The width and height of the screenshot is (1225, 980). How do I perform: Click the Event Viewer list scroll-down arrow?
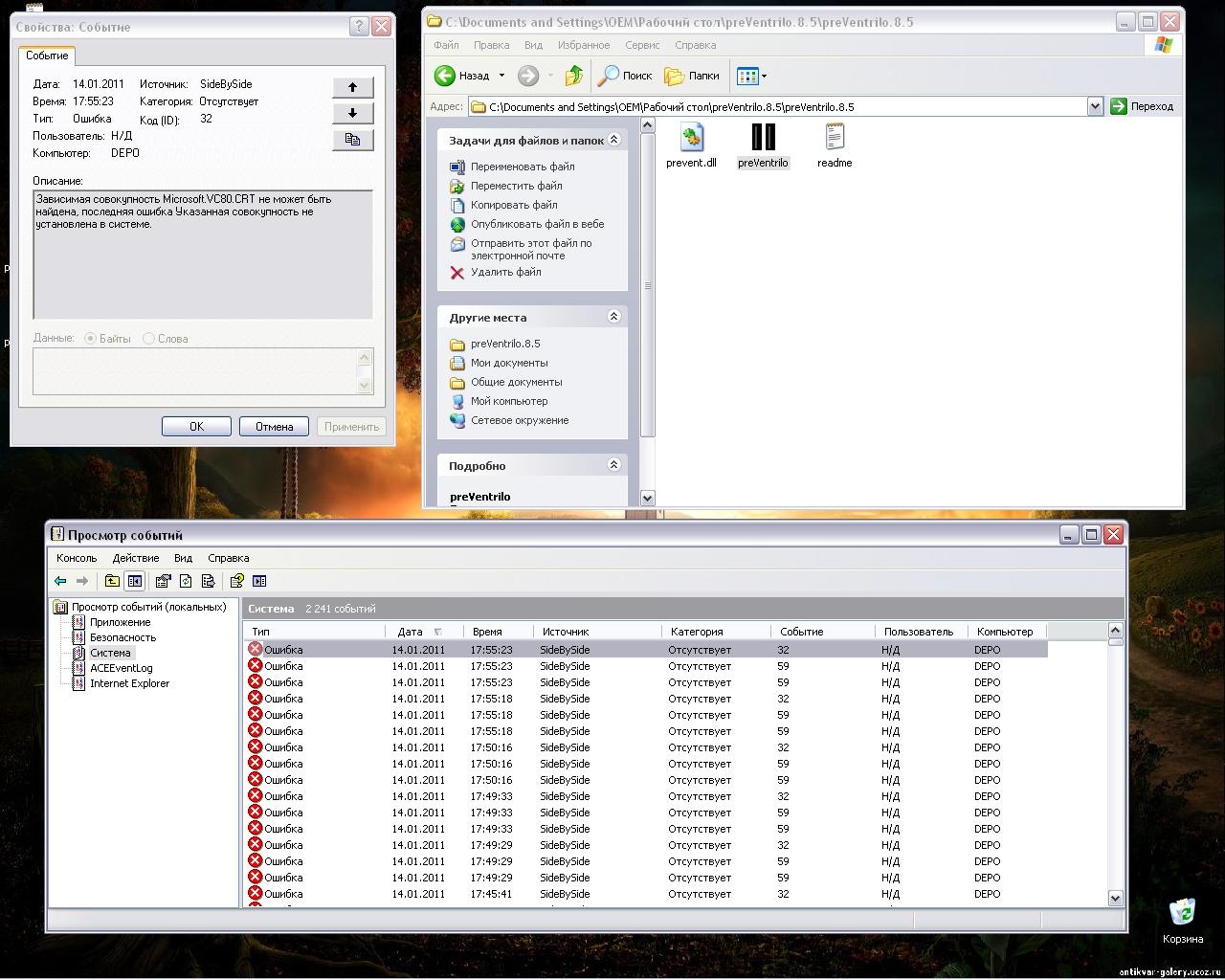(1115, 898)
